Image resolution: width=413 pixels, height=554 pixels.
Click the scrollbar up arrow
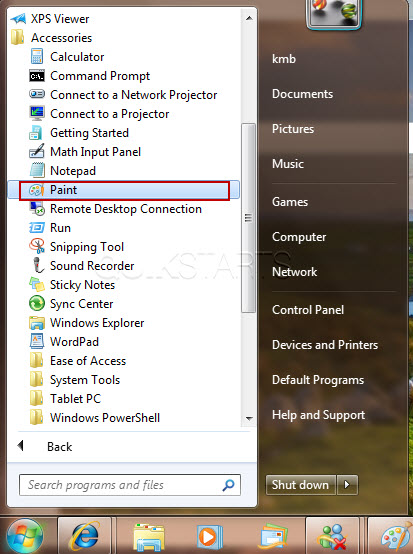point(249,18)
